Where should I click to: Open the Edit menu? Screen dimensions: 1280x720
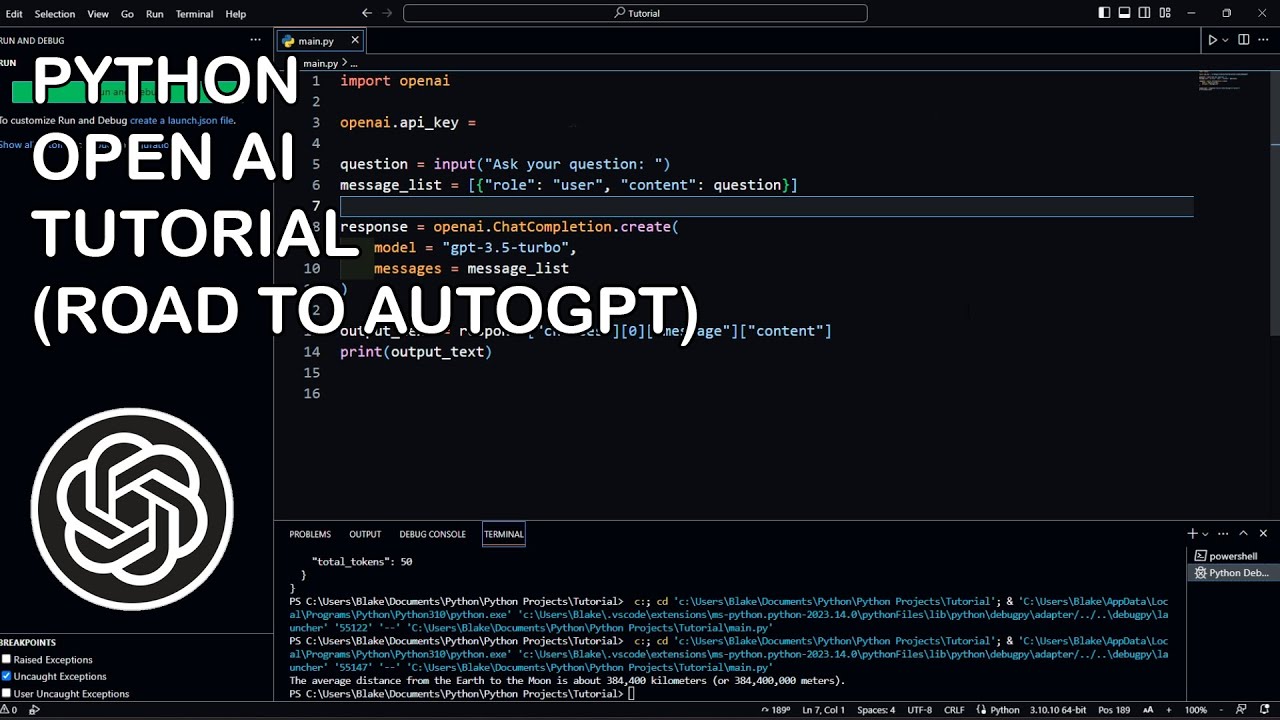pyautogui.click(x=14, y=14)
